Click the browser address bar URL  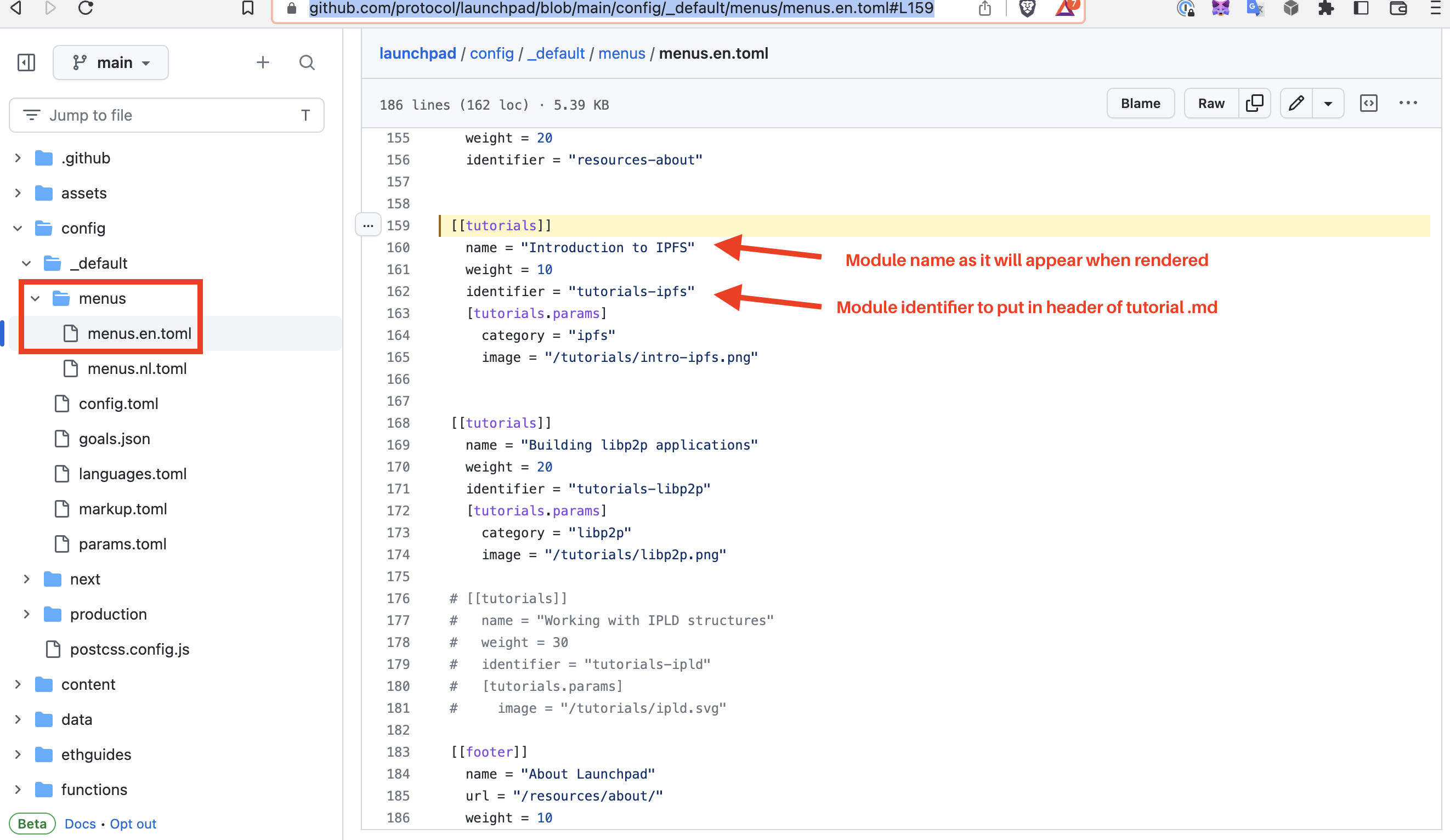(x=621, y=8)
